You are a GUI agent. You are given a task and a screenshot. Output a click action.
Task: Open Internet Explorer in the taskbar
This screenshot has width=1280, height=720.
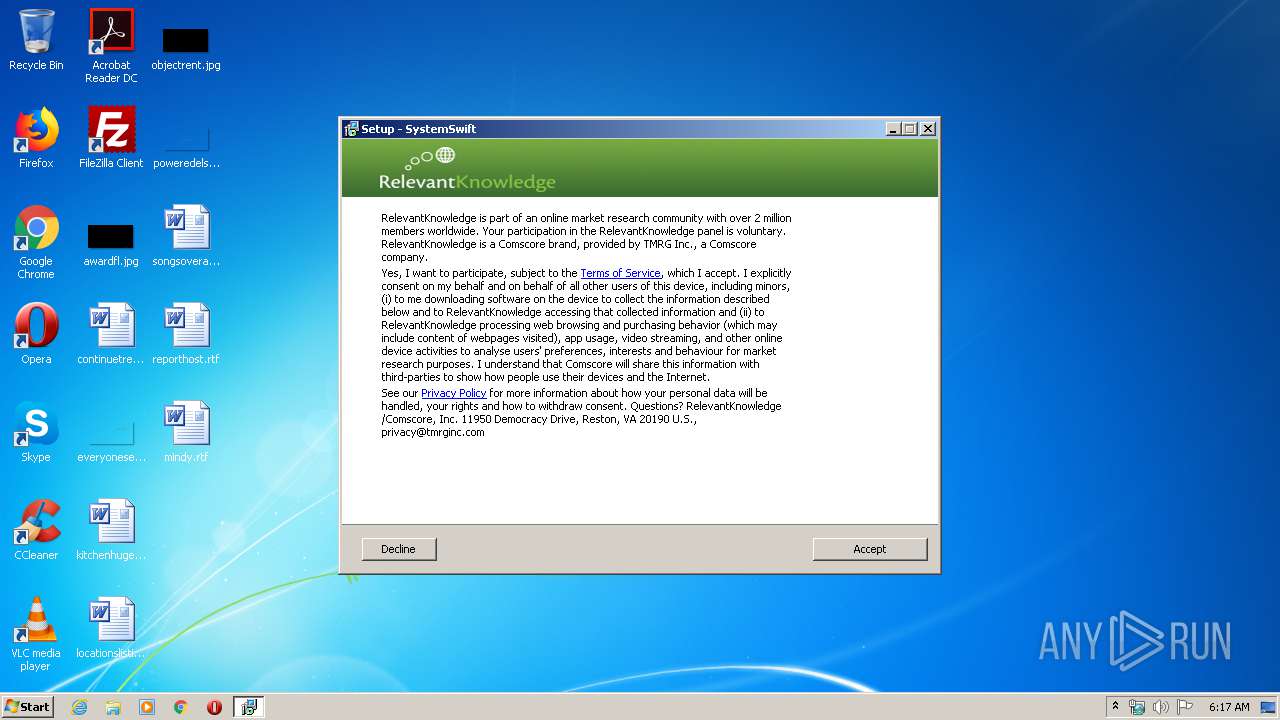pos(79,707)
